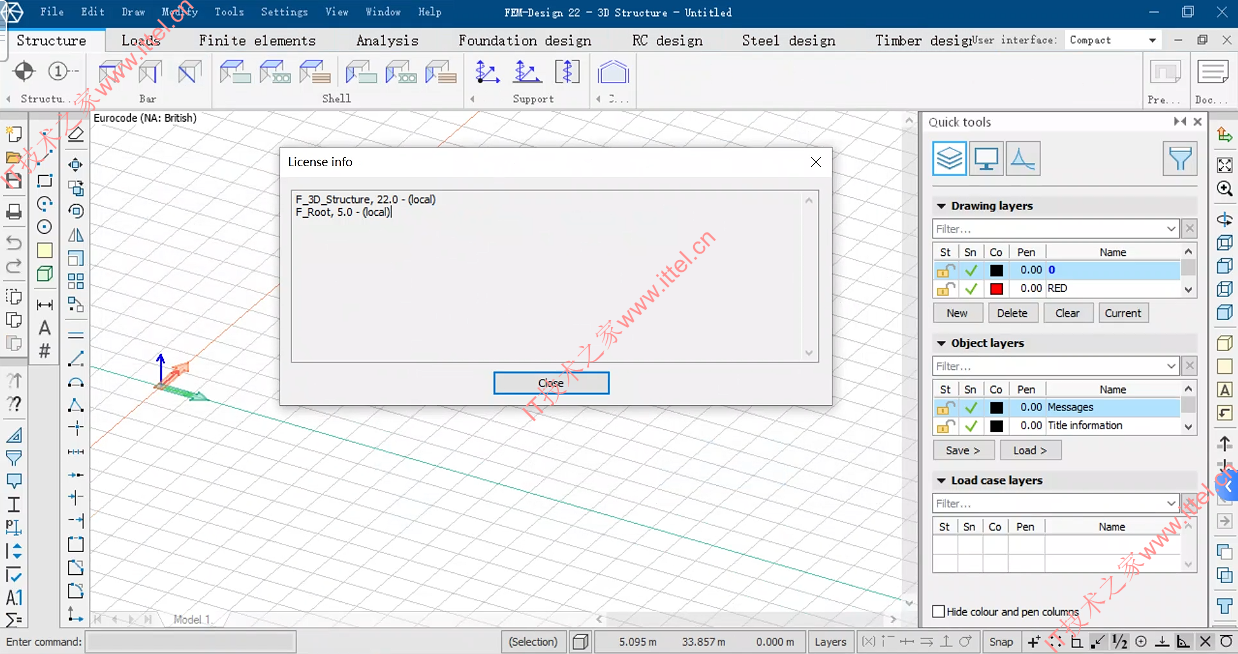
Task: Click the filter funnel icon in Quick tools
Action: 1180,158
